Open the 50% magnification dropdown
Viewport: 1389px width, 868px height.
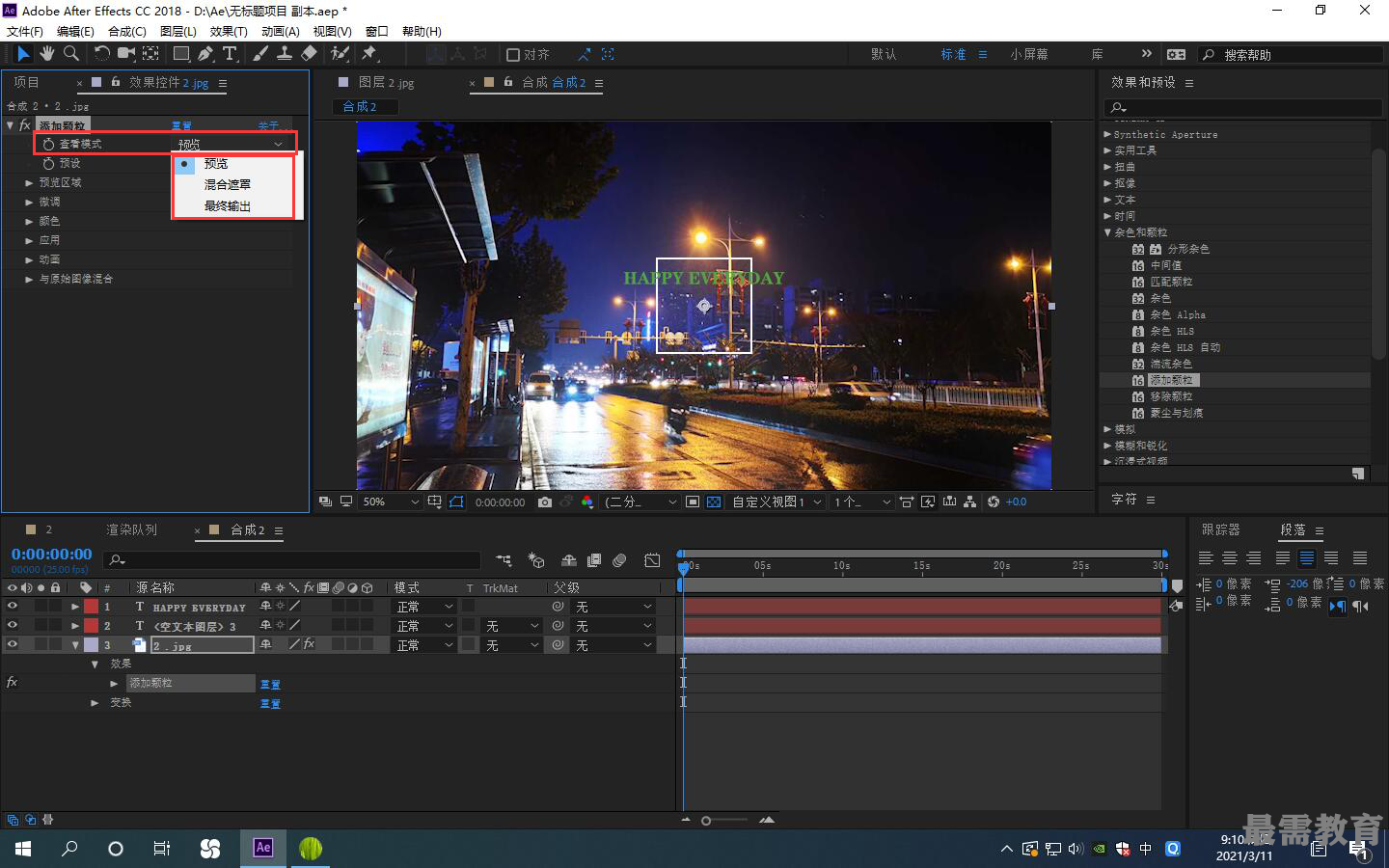point(390,502)
